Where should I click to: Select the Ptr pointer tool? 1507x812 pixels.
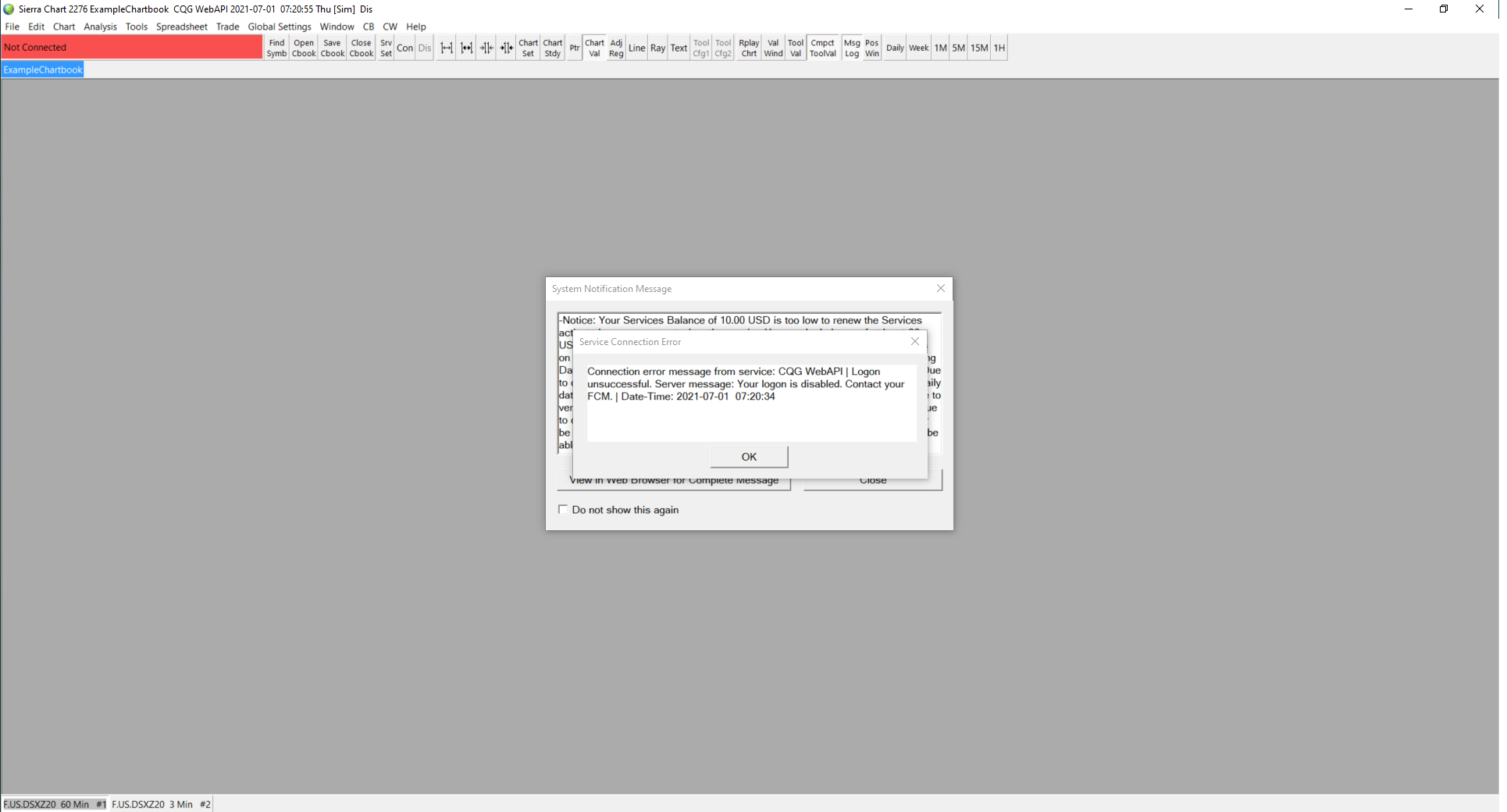pos(575,48)
